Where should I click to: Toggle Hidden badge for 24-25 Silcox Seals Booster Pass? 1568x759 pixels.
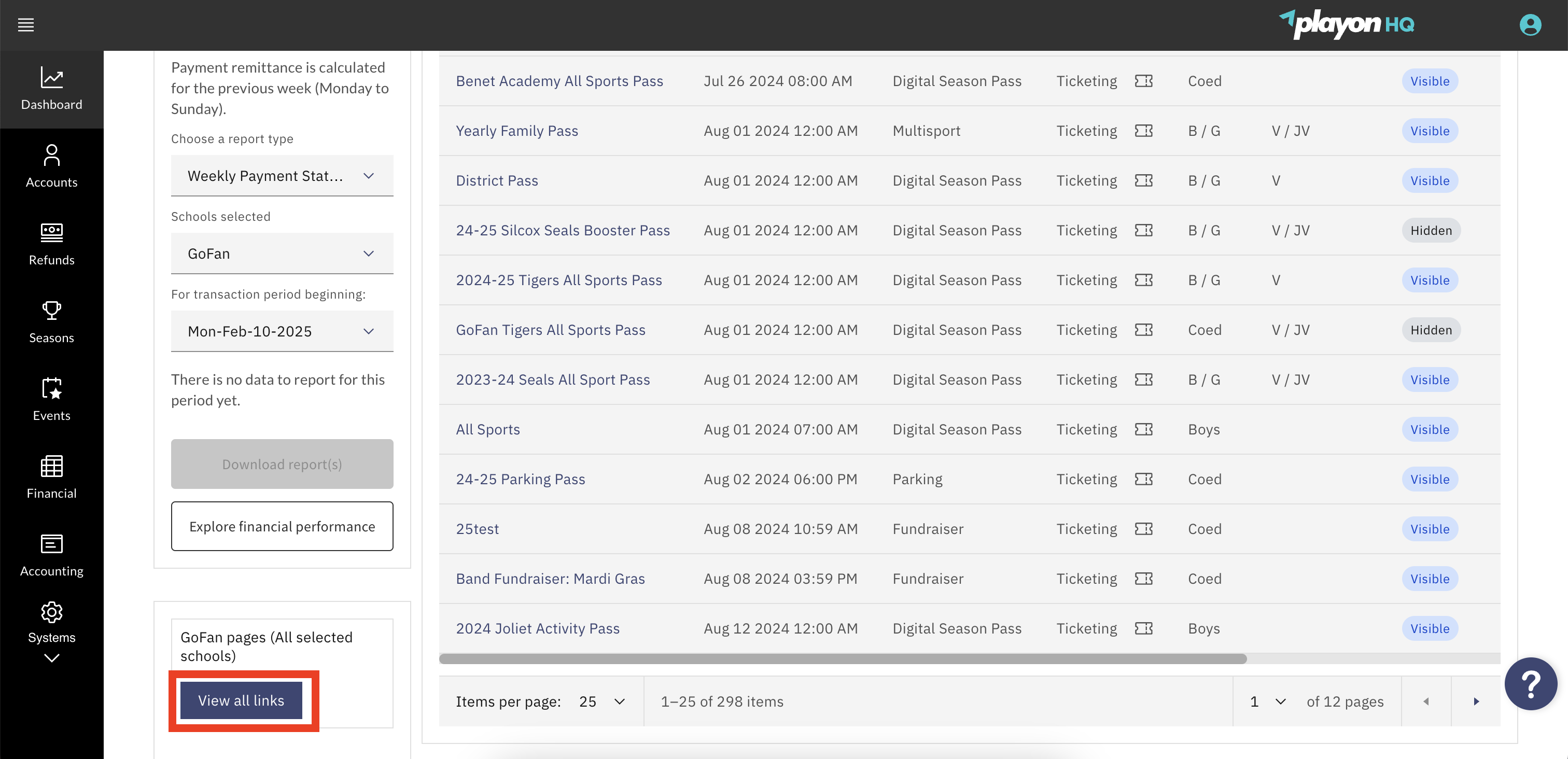pyautogui.click(x=1431, y=230)
